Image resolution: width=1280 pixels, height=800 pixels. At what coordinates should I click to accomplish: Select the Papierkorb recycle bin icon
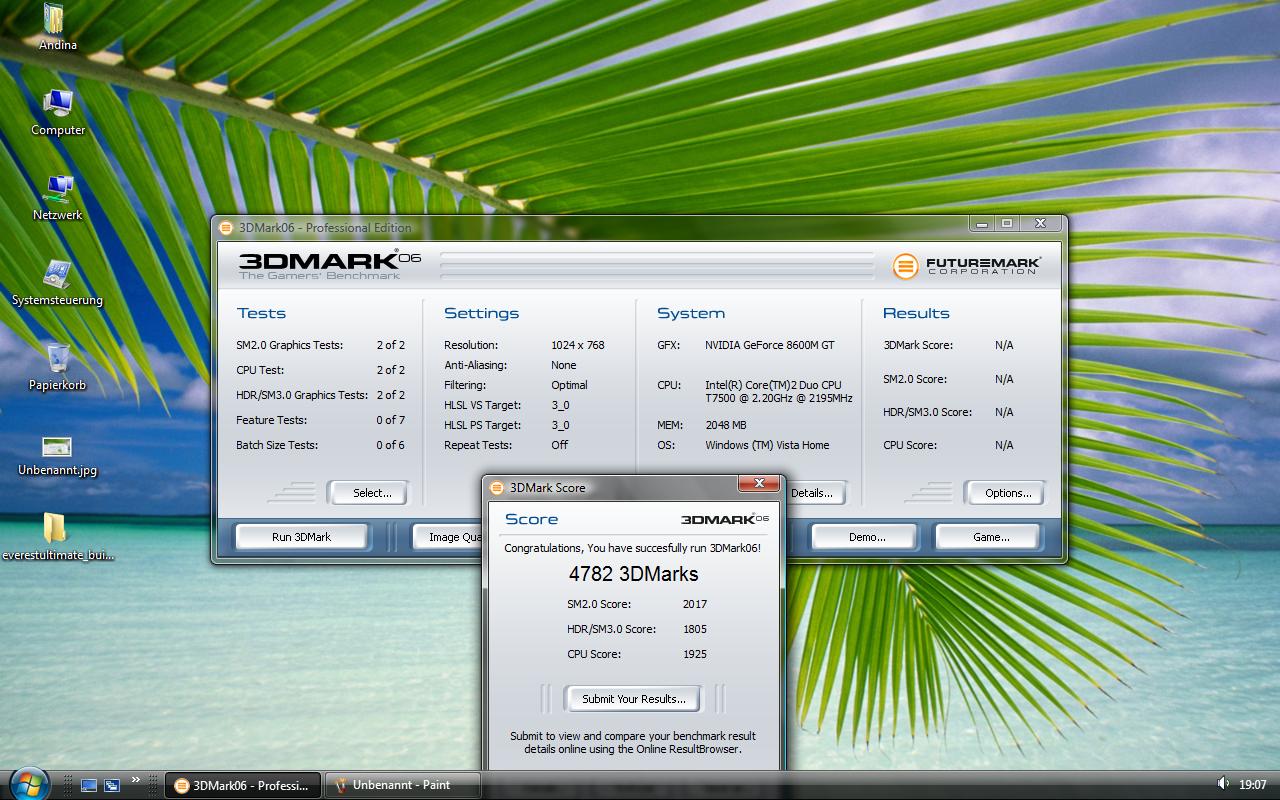coord(57,367)
